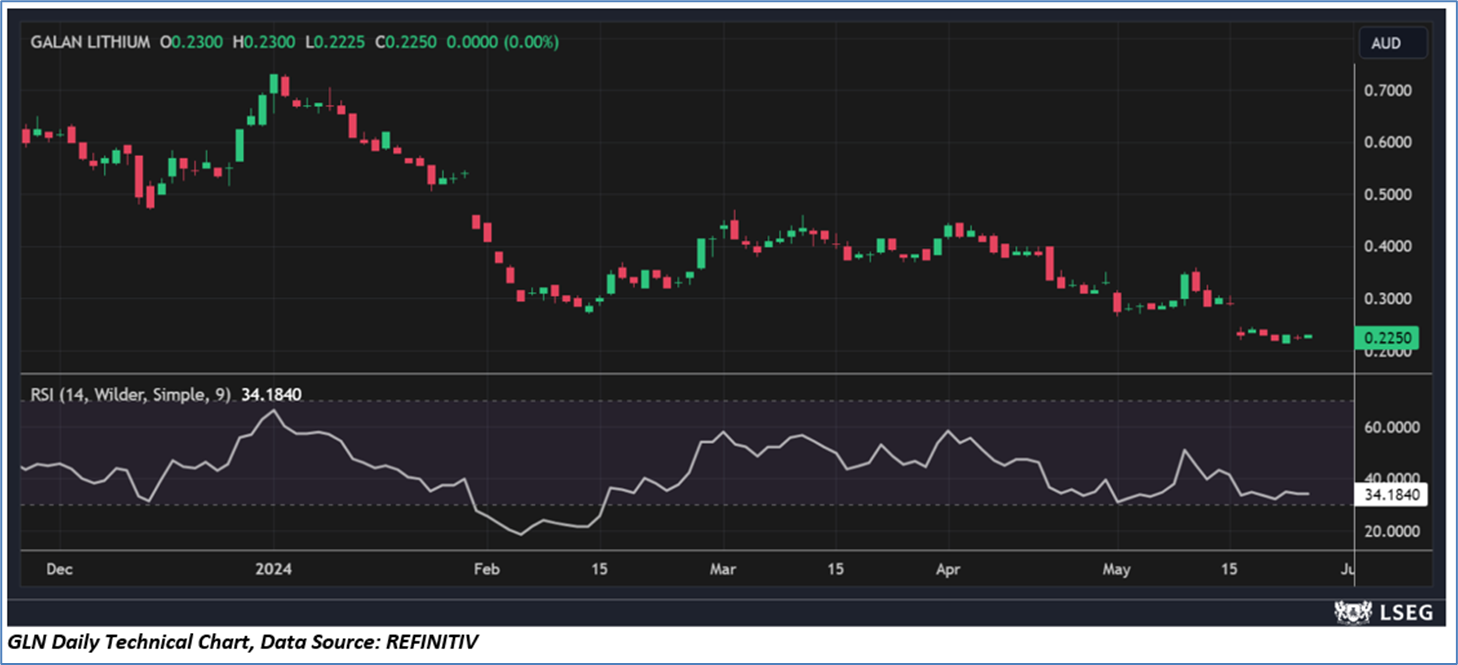Click the 0.4000 price axis label

click(1390, 247)
